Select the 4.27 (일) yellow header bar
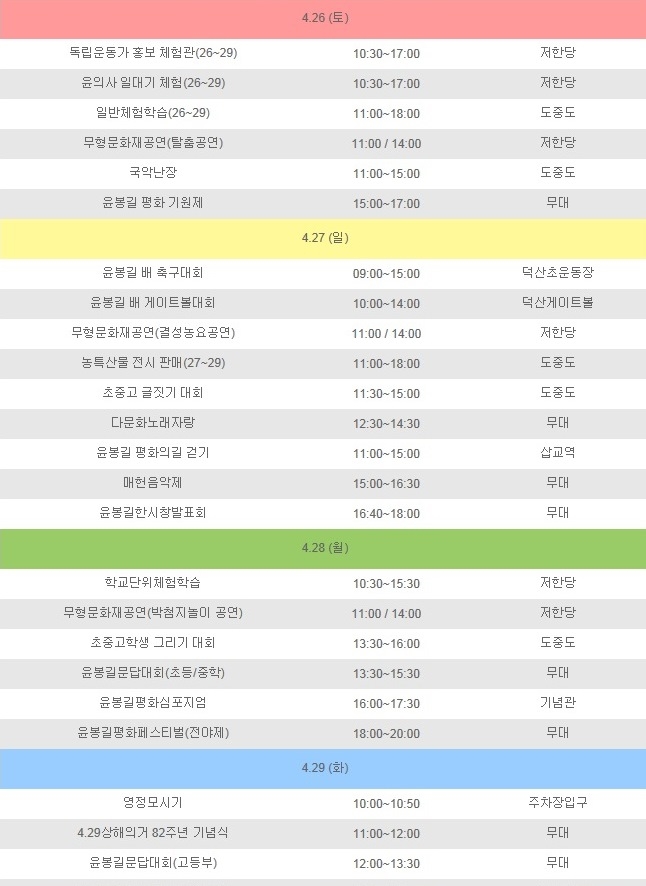The width and height of the screenshot is (646, 886). coord(324,238)
